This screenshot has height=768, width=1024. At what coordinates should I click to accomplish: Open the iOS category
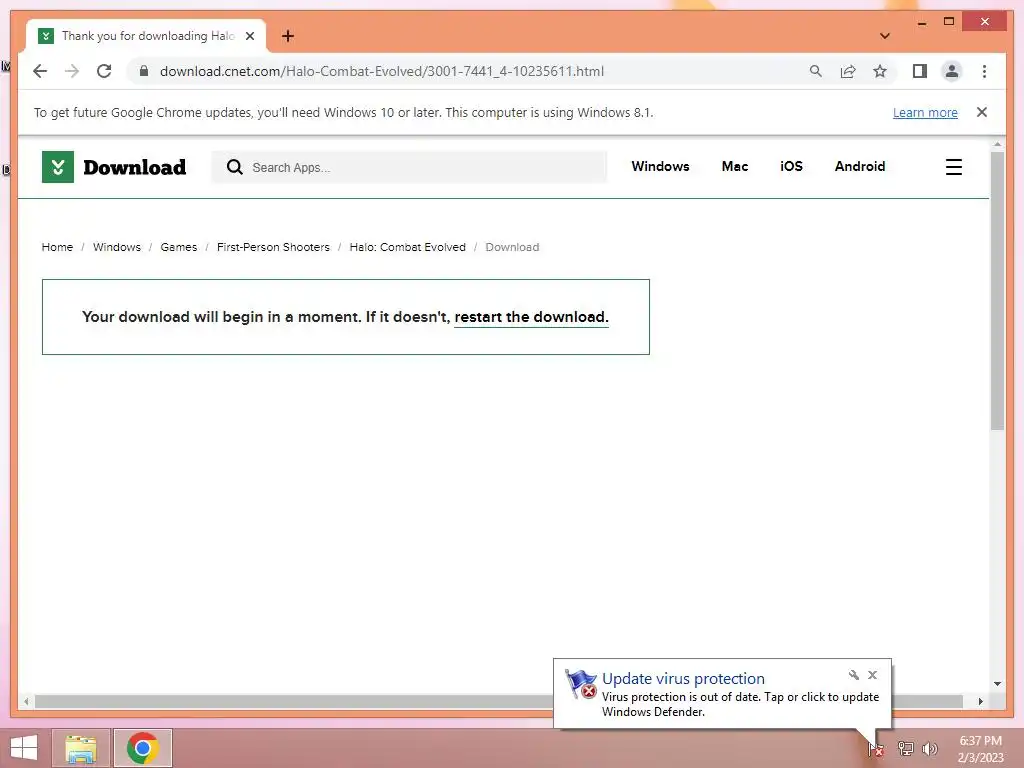click(792, 167)
